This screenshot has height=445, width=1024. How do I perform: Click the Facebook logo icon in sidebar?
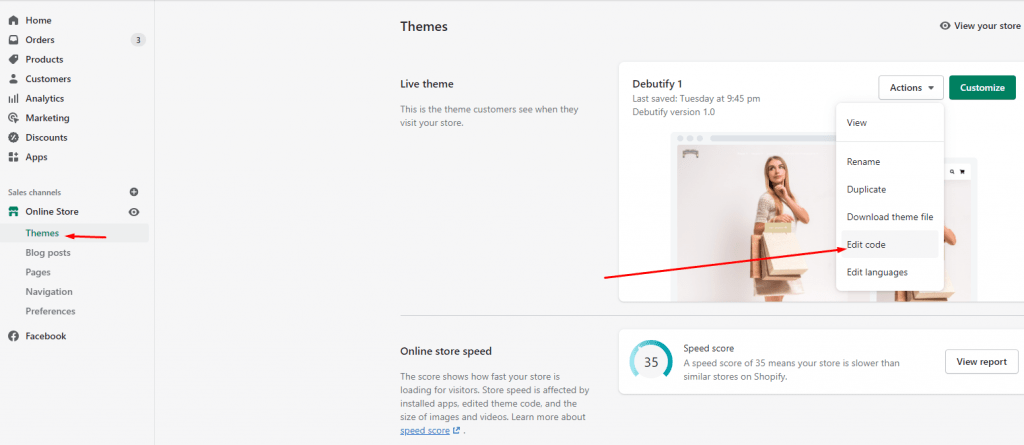click(x=13, y=336)
